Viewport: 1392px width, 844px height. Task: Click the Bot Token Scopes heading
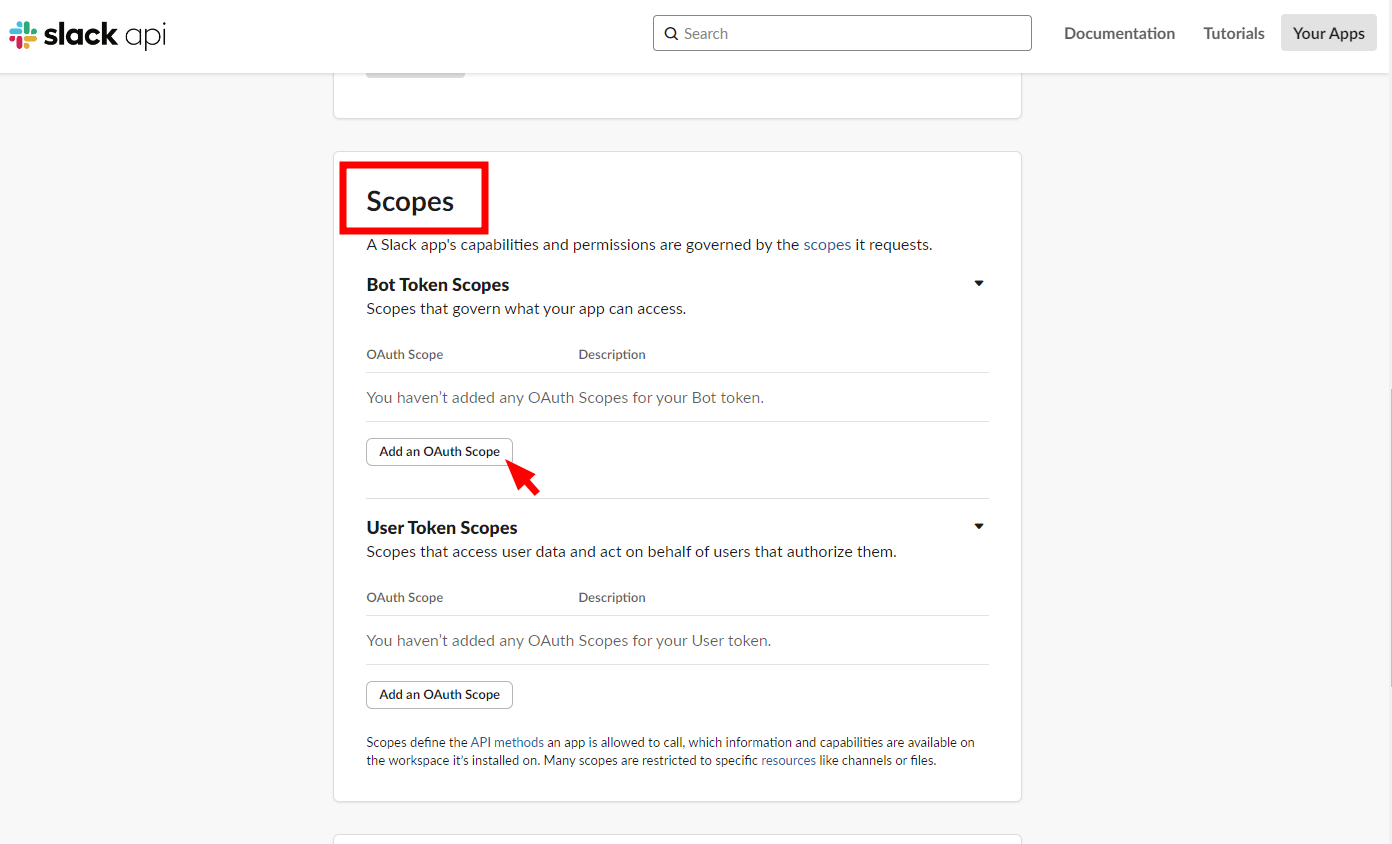[x=438, y=285]
